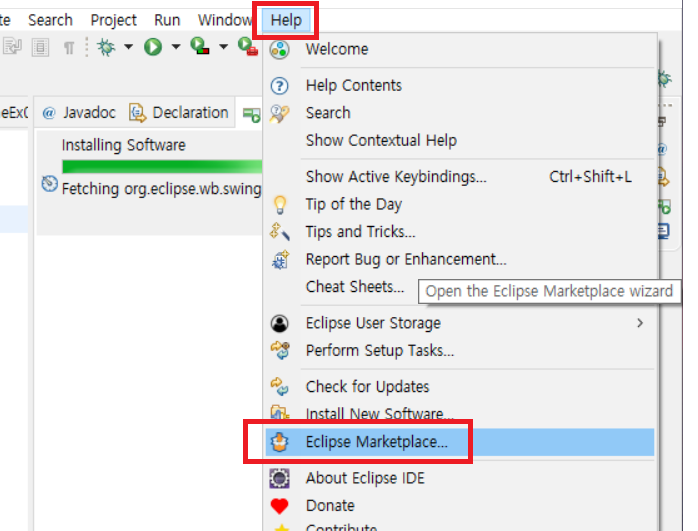Screen dimensions: 698x531
Task: Open Tips and Tricks
Action: [x=460, y=232]
